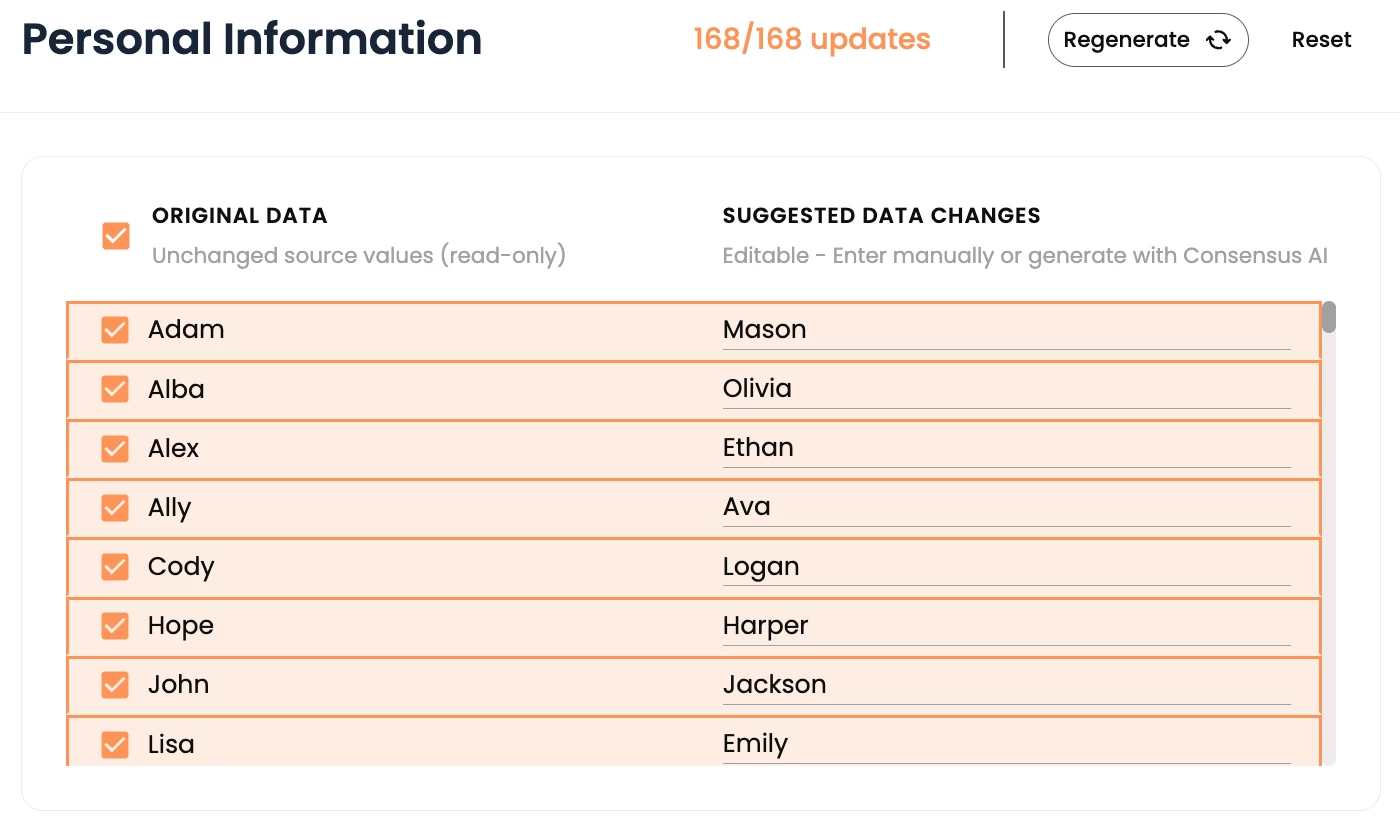The height and width of the screenshot is (830, 1400).
Task: Toggle the checkbox next to Alex
Action: point(115,448)
